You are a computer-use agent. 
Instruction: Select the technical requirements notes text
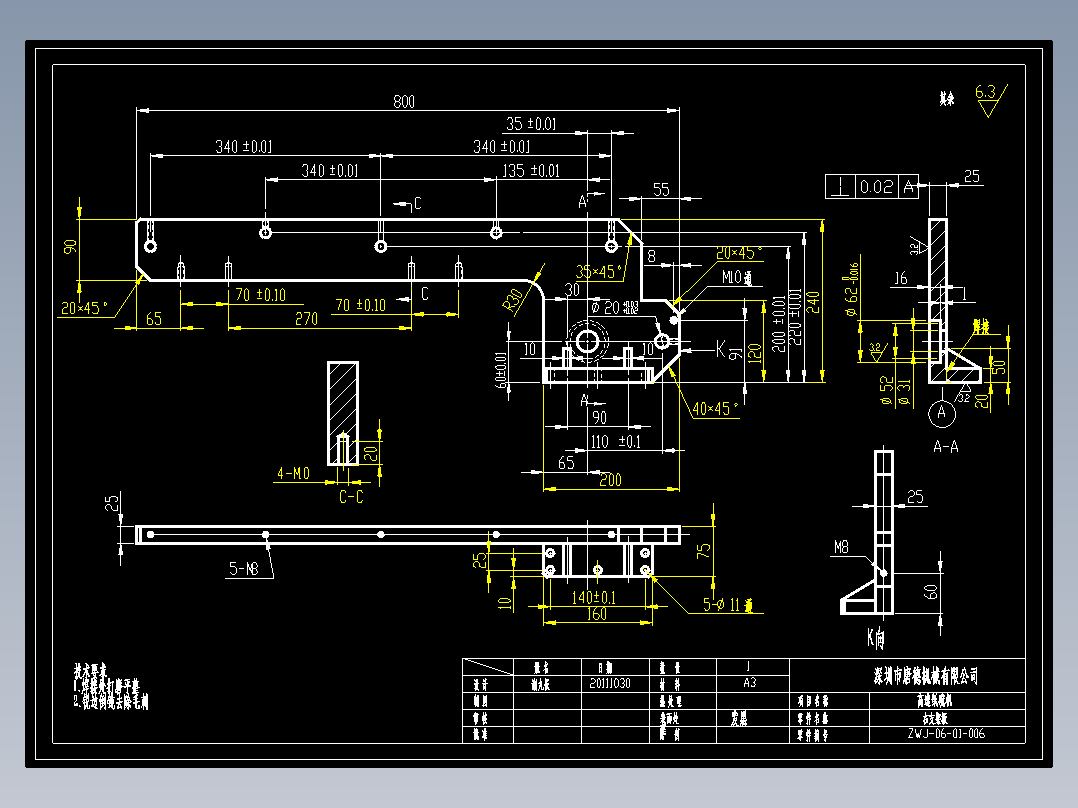click(x=111, y=685)
